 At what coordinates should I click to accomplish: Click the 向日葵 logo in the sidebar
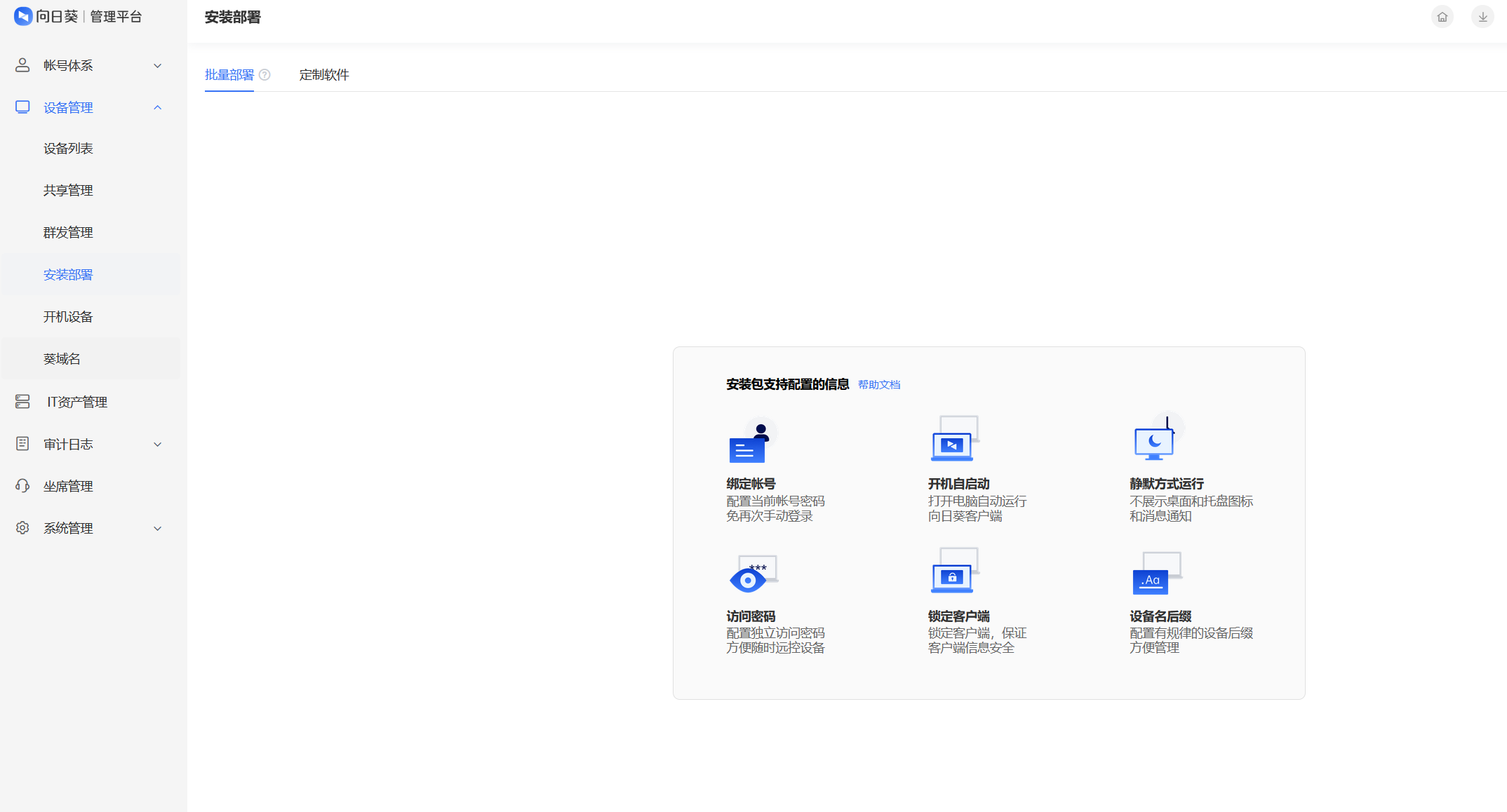[x=23, y=16]
